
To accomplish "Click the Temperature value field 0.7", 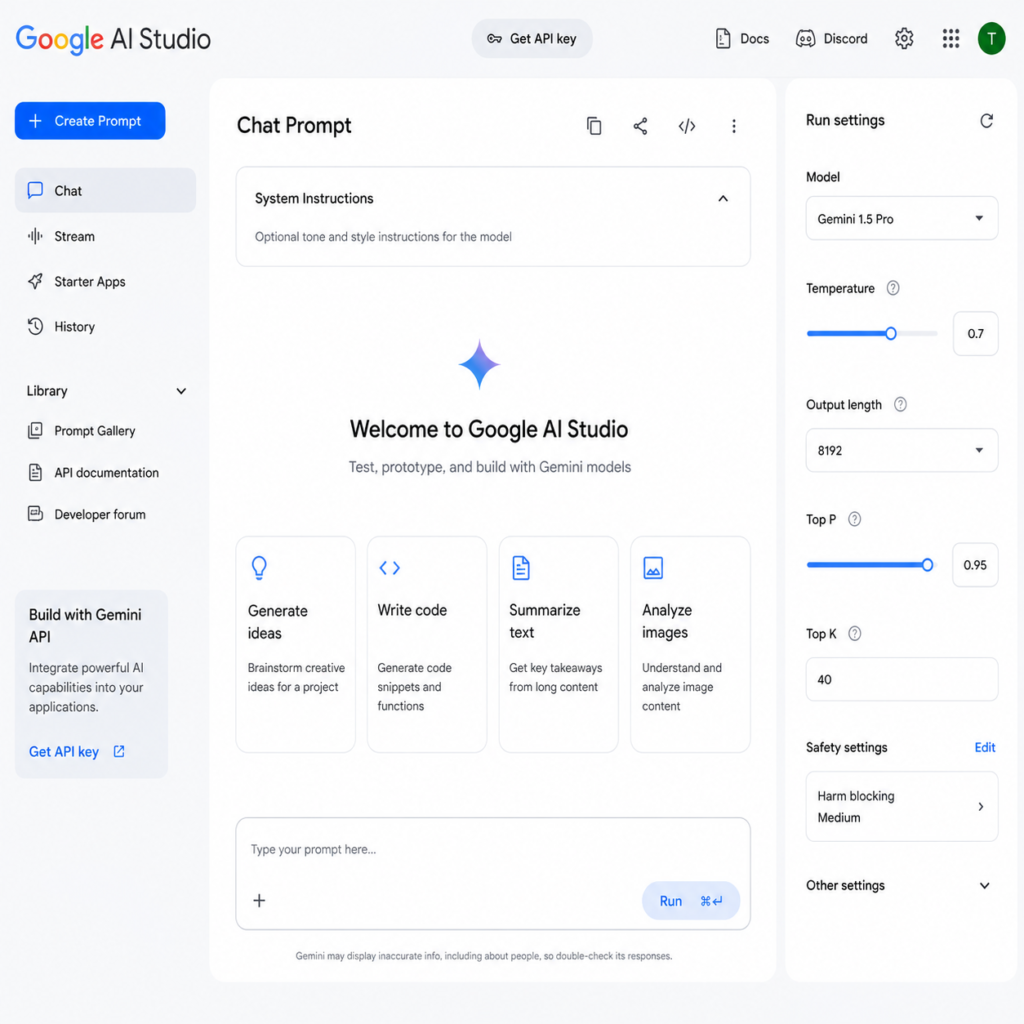I will pos(975,334).
